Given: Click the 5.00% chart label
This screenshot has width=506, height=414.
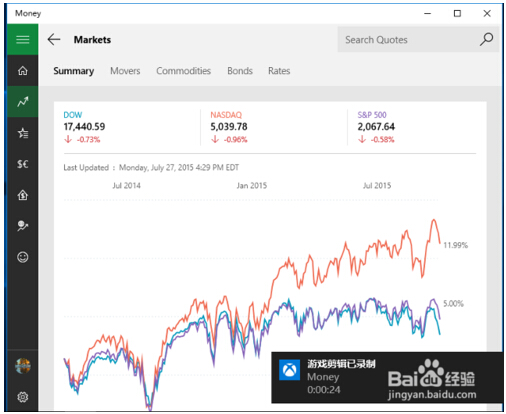Looking at the screenshot, I should [x=453, y=304].
